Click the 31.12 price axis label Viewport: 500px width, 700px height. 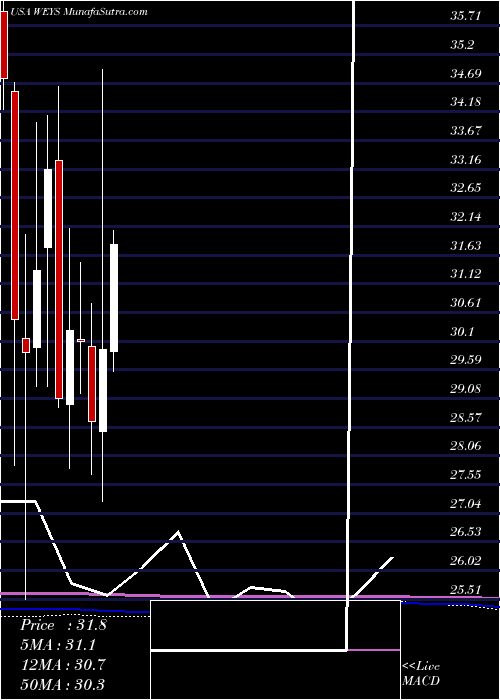pos(466,274)
